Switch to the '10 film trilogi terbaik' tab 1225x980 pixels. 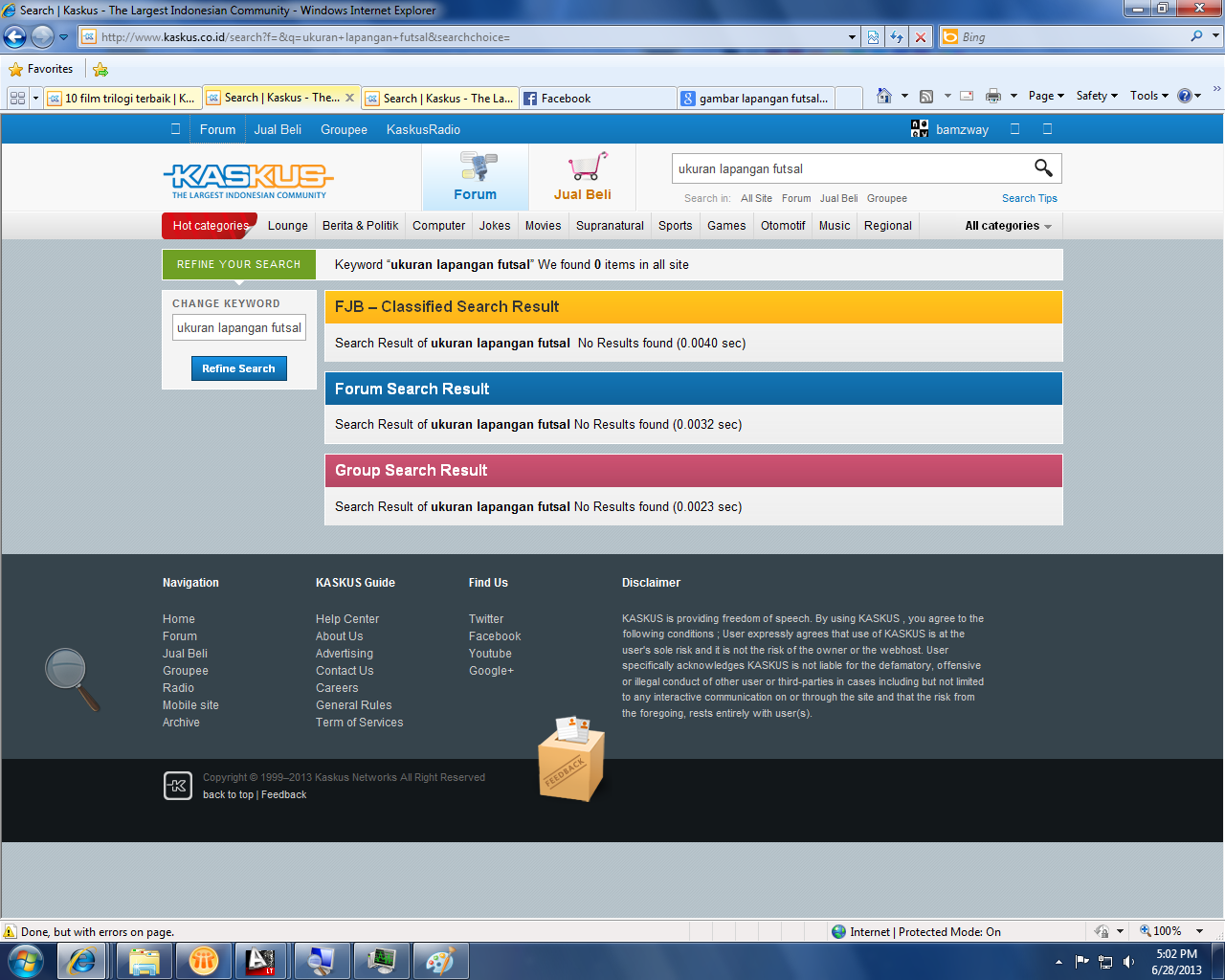[122, 98]
